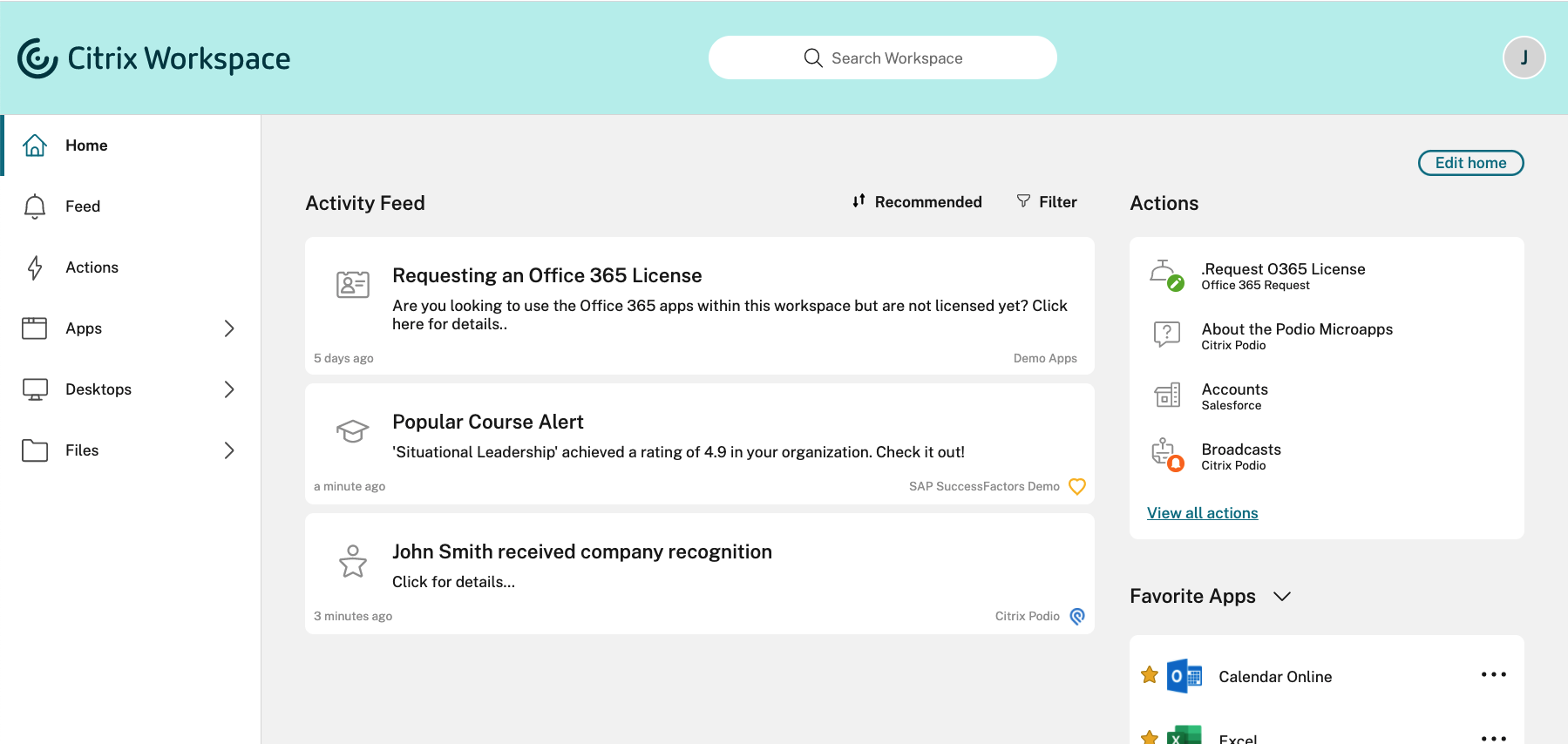Click the Situational Leadership rating description
This screenshot has height=744, width=1568.
tap(678, 452)
